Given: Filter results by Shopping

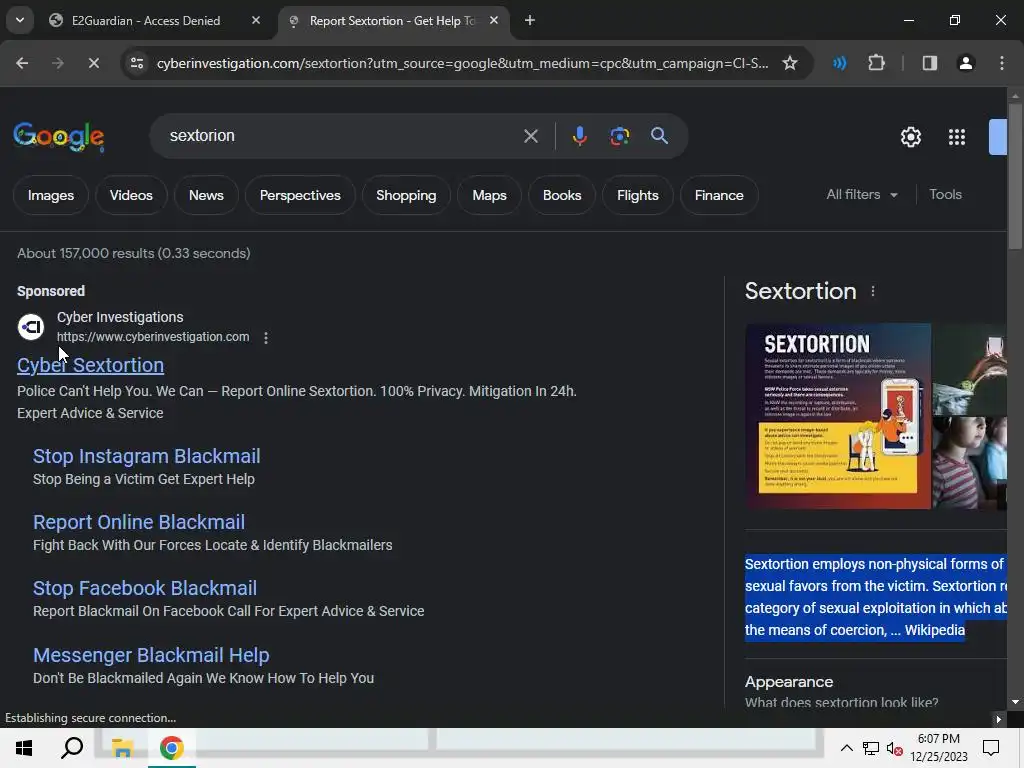Looking at the screenshot, I should (x=406, y=195).
